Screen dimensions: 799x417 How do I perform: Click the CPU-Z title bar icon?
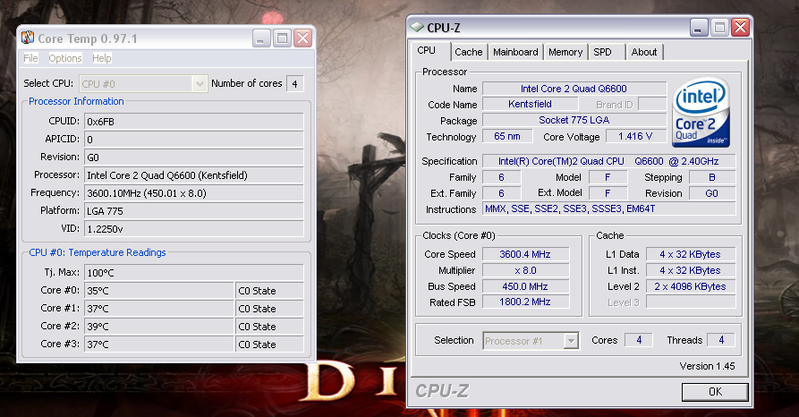[x=417, y=27]
